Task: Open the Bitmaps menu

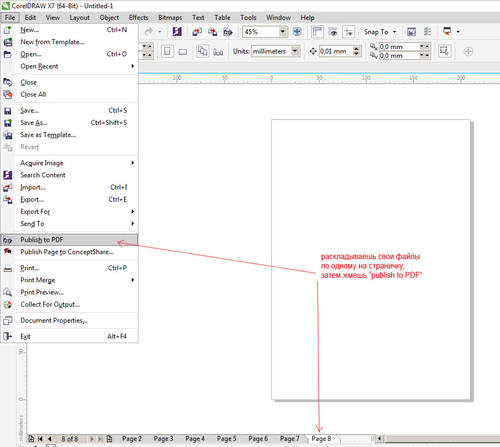Action: (170, 18)
